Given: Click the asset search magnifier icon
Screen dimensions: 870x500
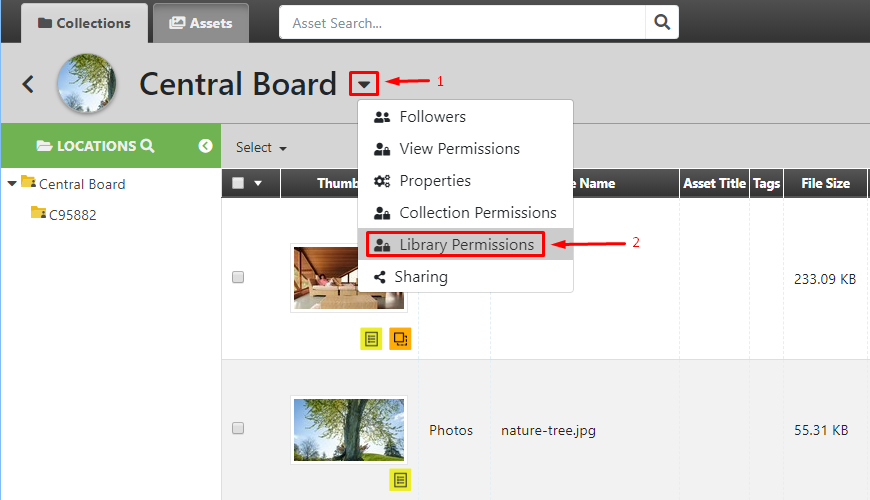Looking at the screenshot, I should 662,22.
